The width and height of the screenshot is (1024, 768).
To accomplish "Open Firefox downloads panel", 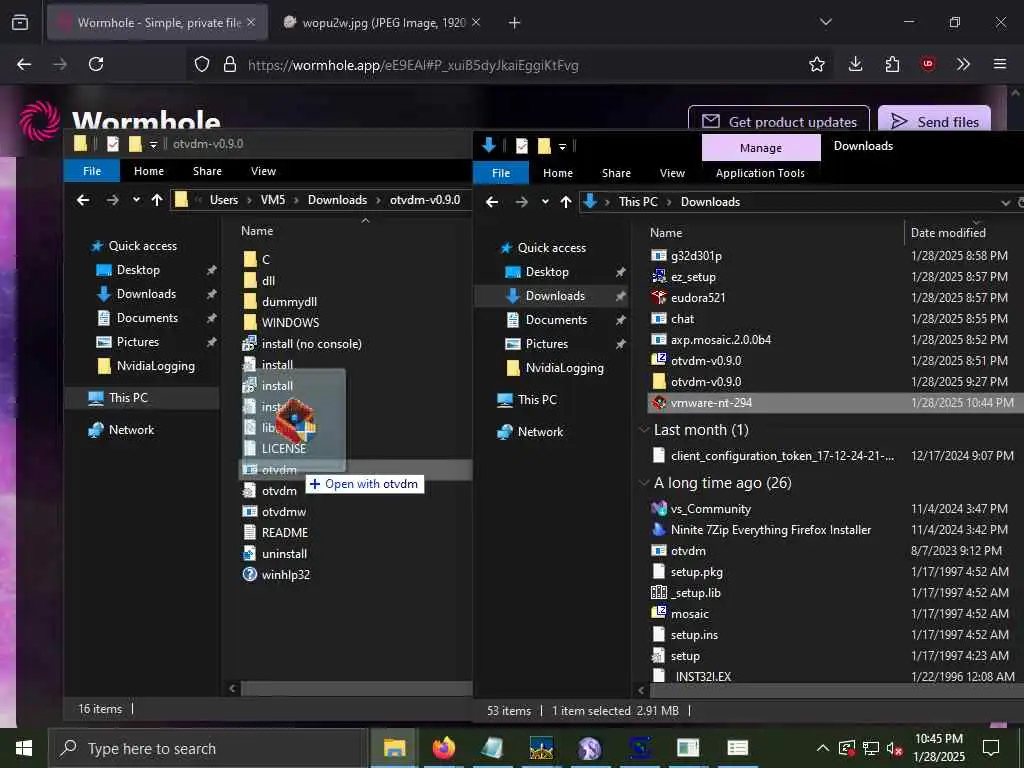I will point(855,64).
